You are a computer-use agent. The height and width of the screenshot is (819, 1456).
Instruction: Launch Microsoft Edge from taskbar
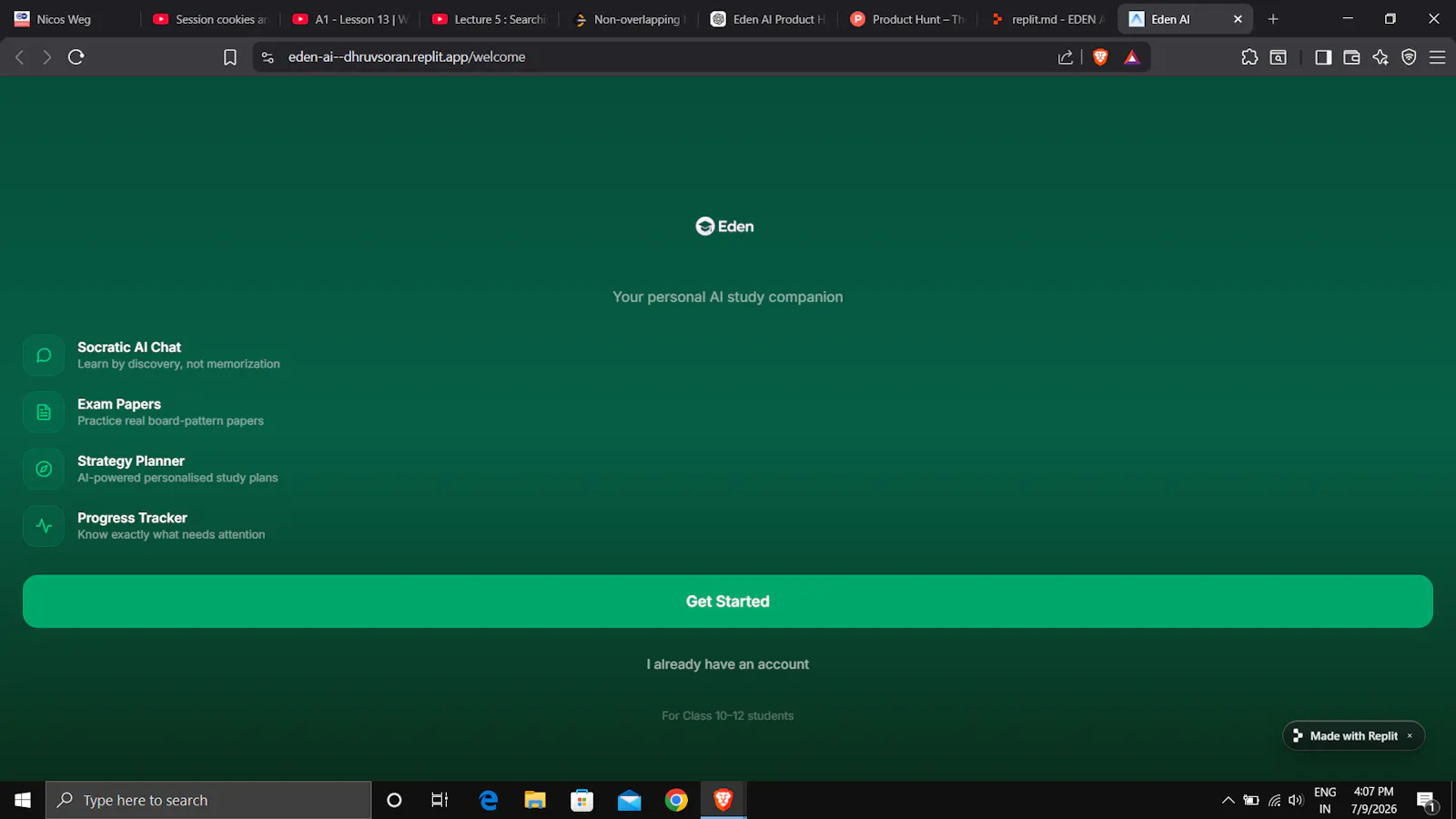pyautogui.click(x=489, y=800)
